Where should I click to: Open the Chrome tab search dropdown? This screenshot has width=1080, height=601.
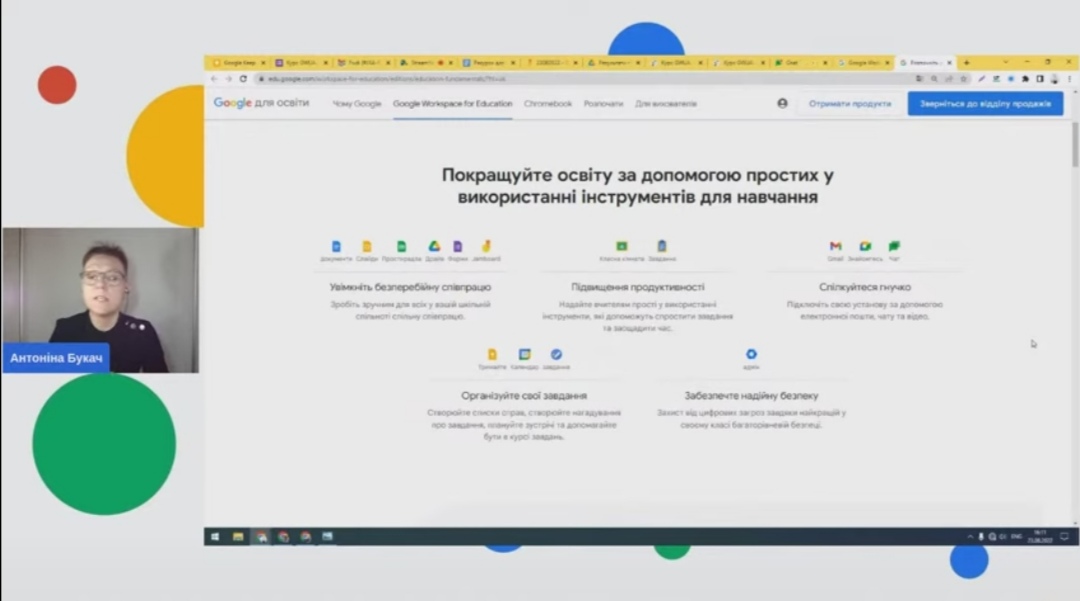pos(1006,62)
